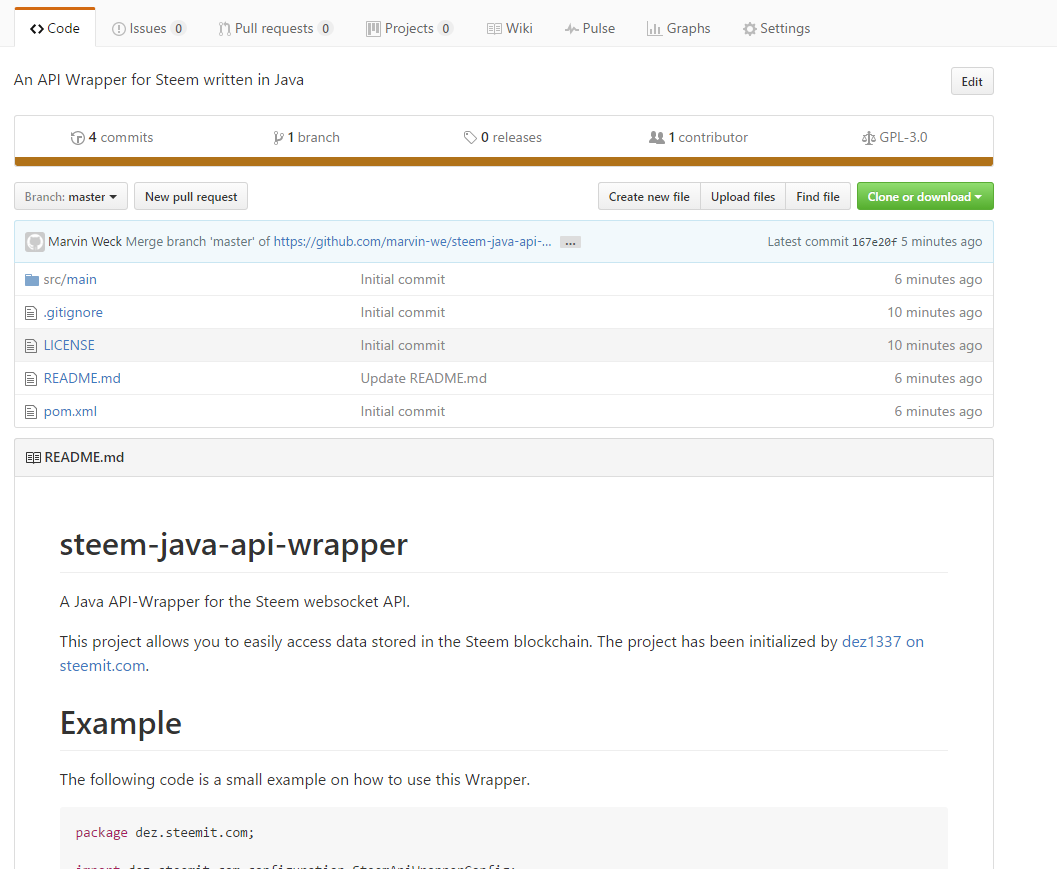
Task: Click the src/main folder icon
Action: [x=32, y=280]
